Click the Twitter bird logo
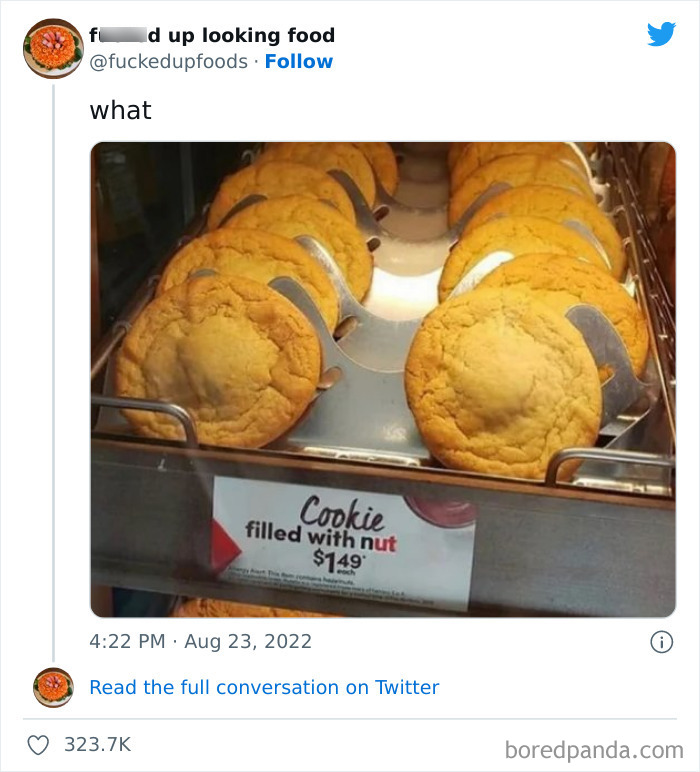 point(661,35)
